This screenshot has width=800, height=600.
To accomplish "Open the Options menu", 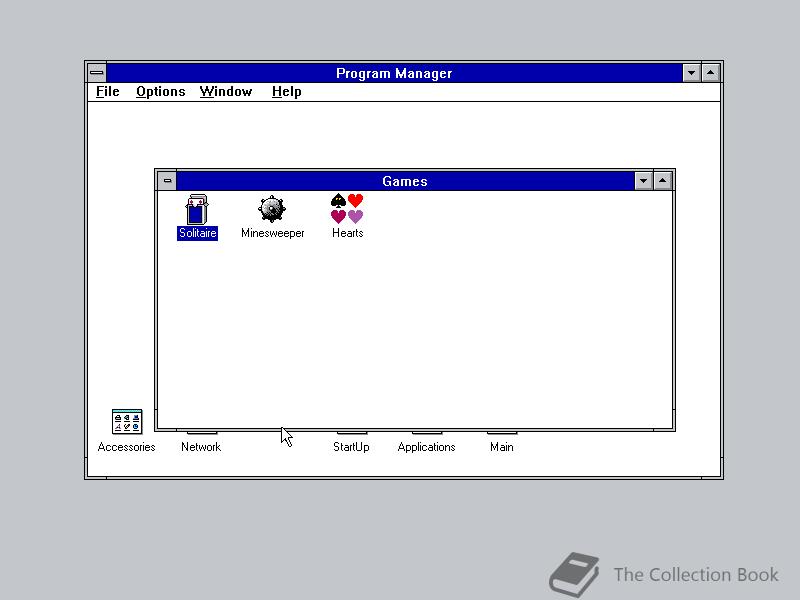I will point(160,92).
